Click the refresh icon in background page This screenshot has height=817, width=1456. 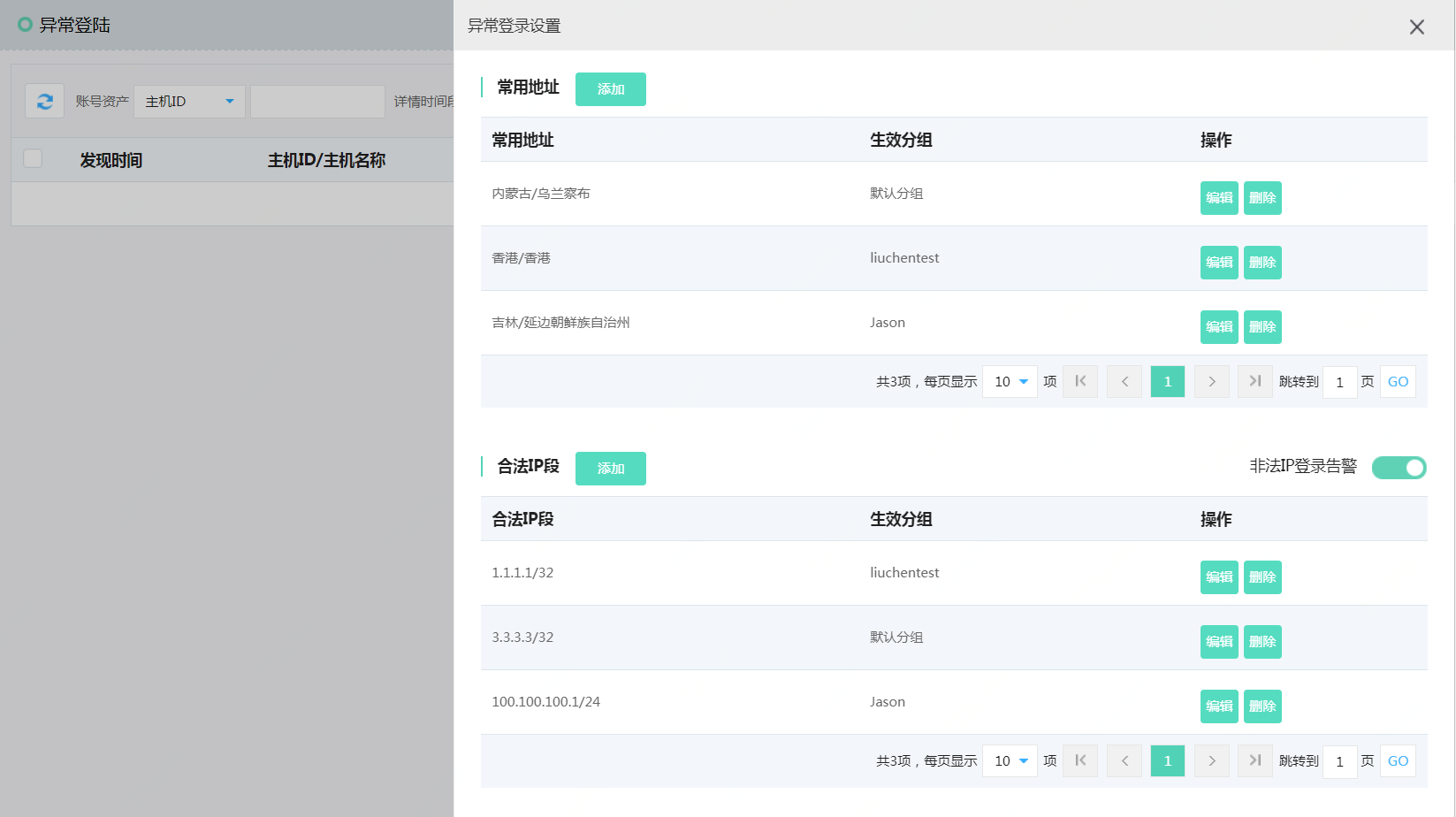pyautogui.click(x=44, y=102)
